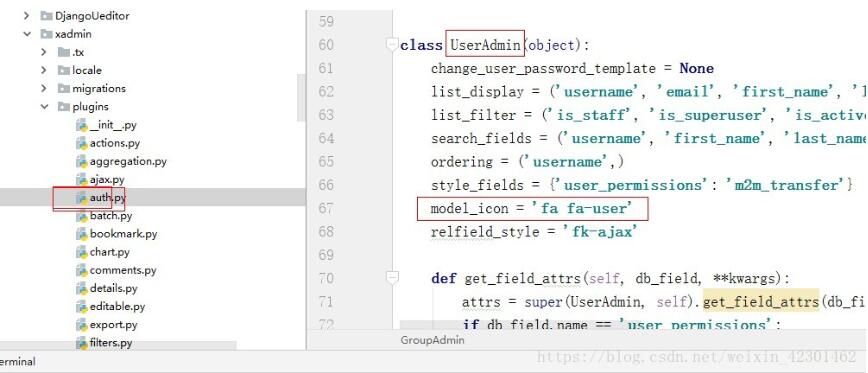The width and height of the screenshot is (868, 373).
Task: Fold the get_field_attrs method in gutter
Action: (x=392, y=278)
